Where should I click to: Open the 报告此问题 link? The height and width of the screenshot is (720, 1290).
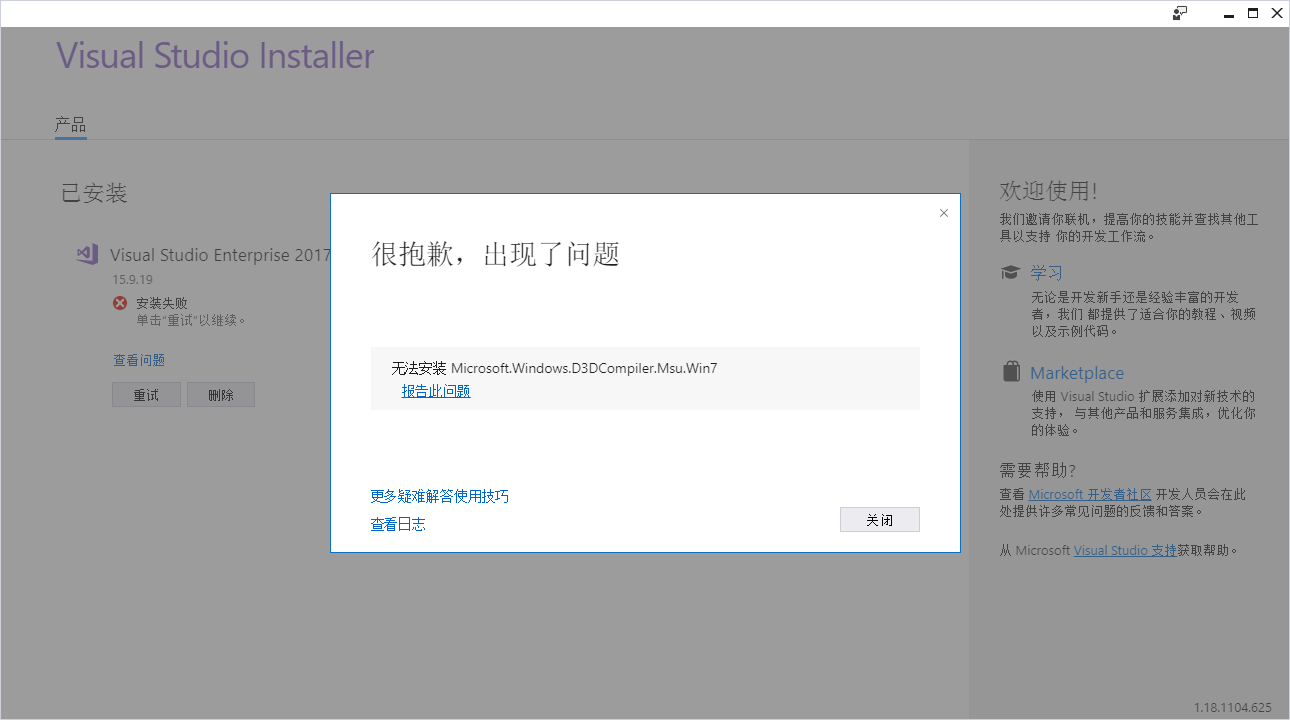click(436, 391)
